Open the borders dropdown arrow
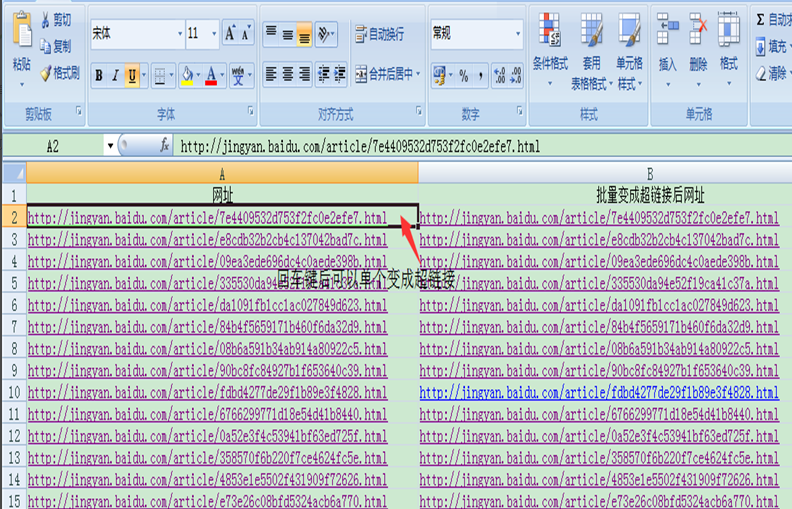 pos(172,76)
